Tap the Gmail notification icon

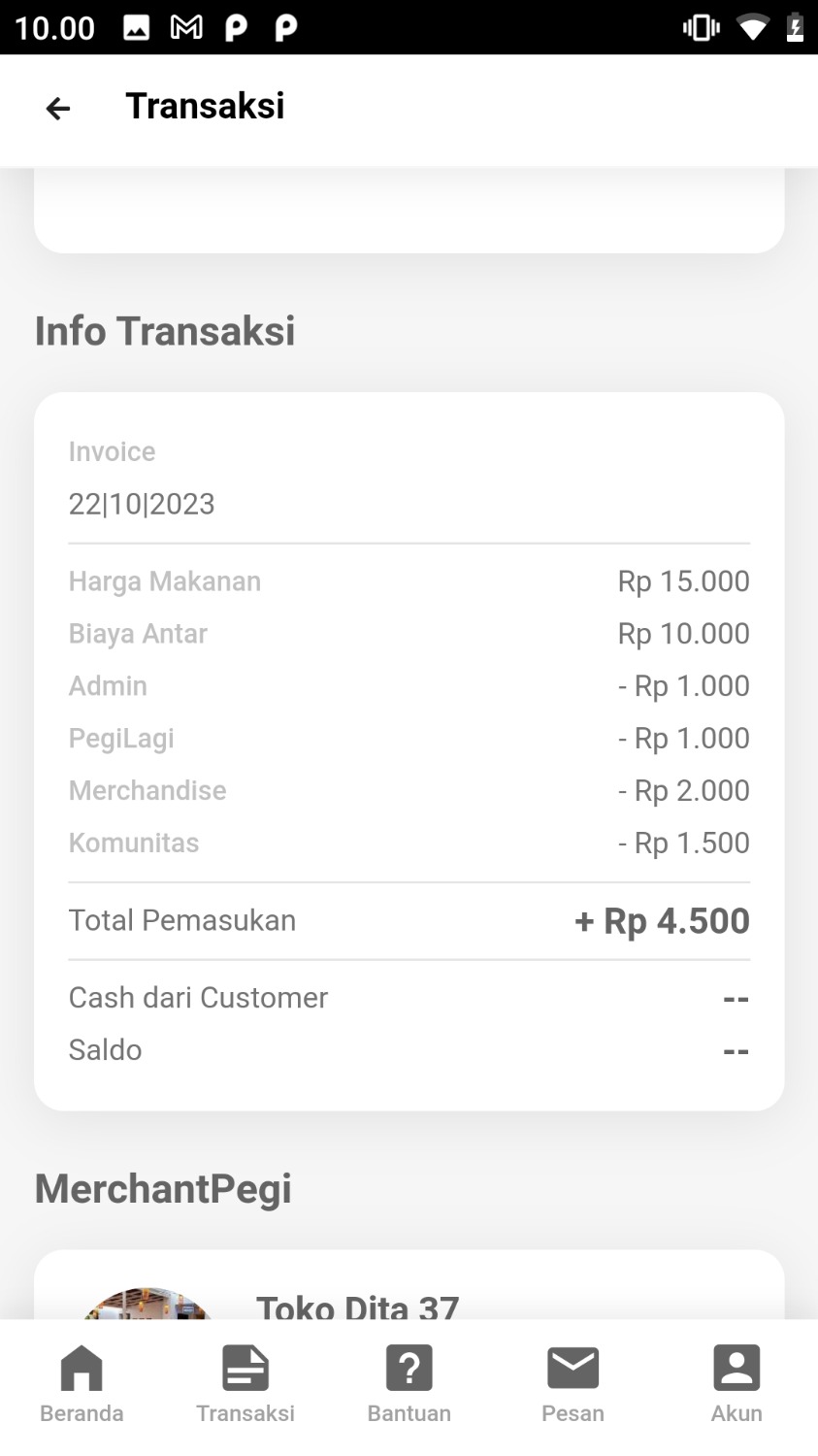(x=186, y=28)
